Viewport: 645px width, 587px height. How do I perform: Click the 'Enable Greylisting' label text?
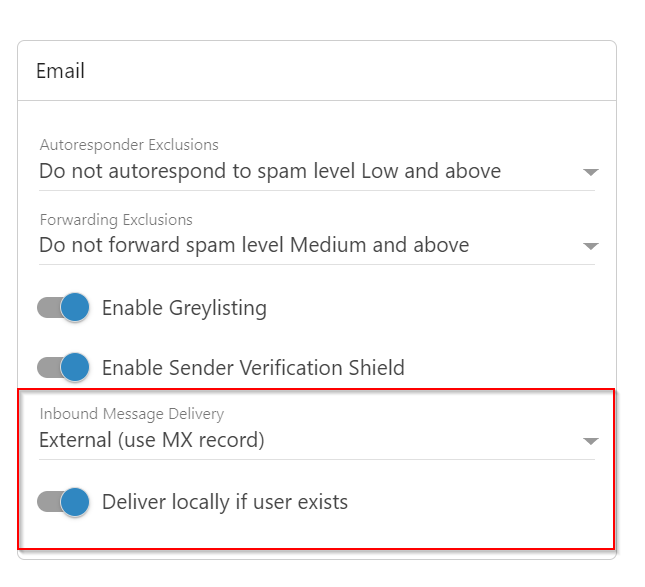(x=184, y=308)
